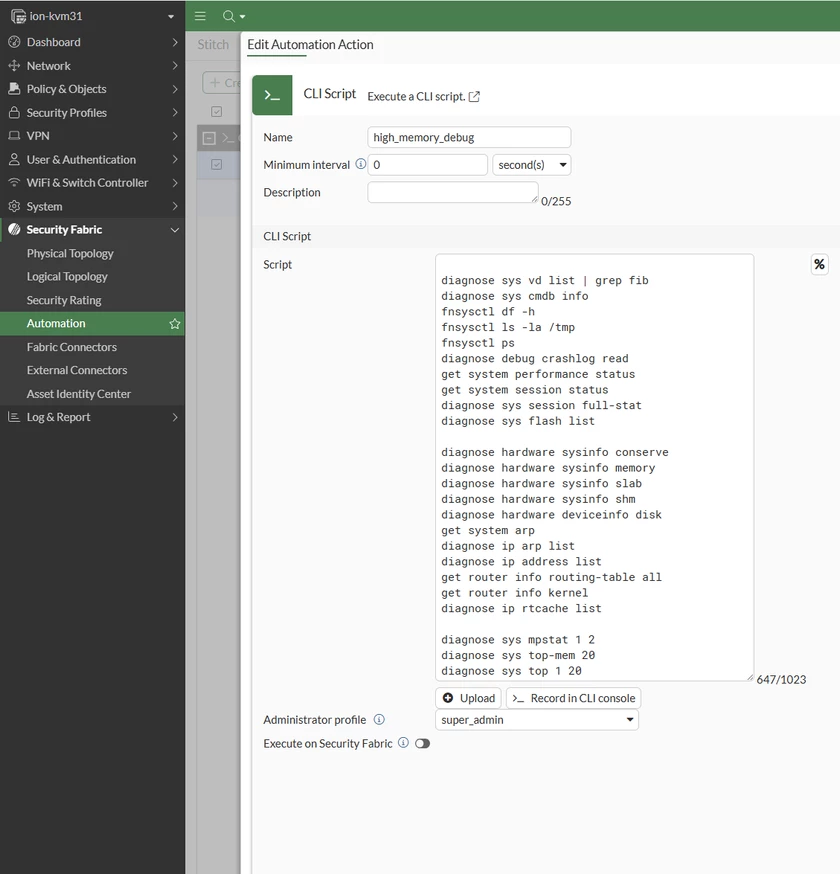Open Security Rating page
Image resolution: width=840 pixels, height=874 pixels.
click(x=64, y=300)
